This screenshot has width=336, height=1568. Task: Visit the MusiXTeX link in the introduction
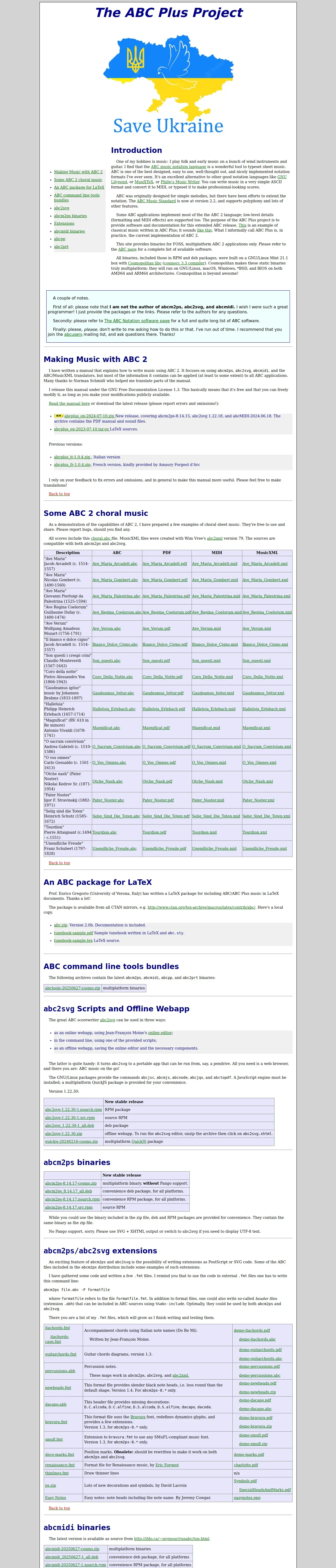(x=144, y=181)
